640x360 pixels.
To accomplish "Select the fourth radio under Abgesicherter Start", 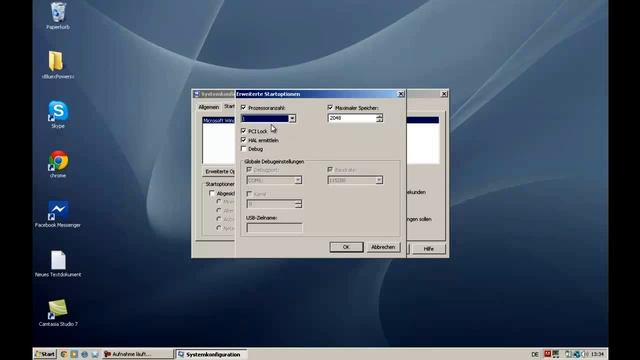I will click(219, 228).
